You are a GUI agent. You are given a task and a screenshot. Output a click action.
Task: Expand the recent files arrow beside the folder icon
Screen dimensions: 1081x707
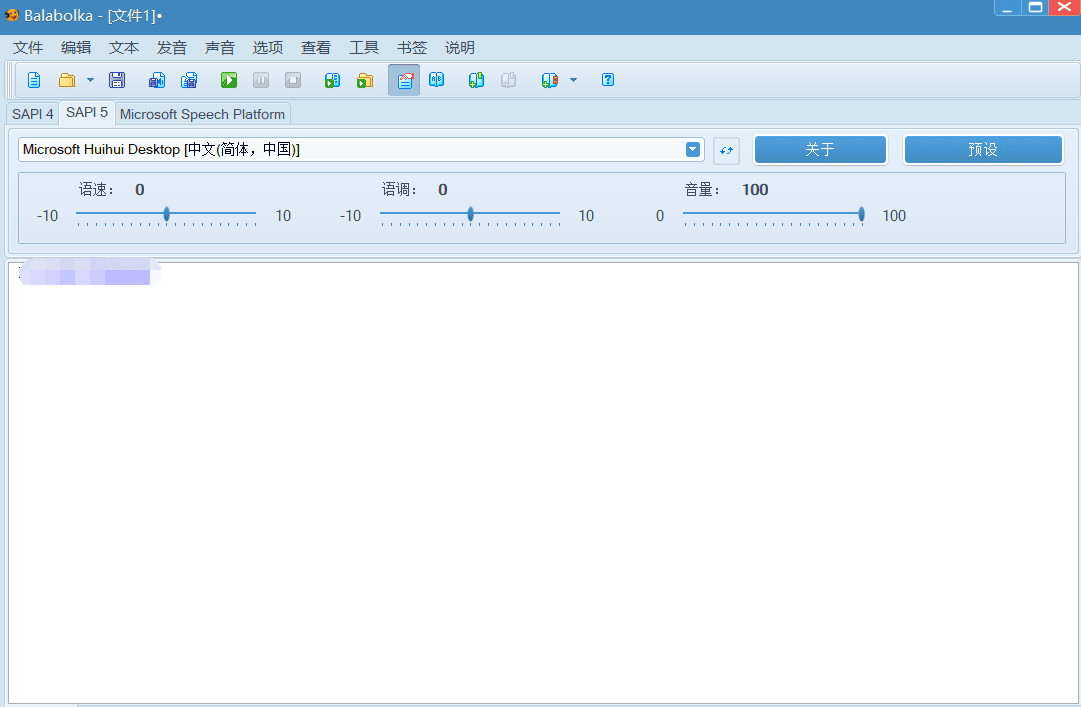click(x=90, y=80)
